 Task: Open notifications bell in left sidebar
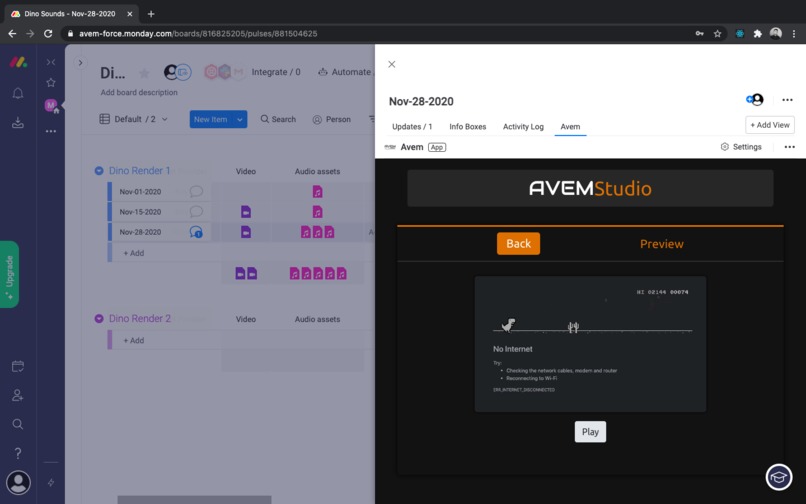pyautogui.click(x=18, y=93)
